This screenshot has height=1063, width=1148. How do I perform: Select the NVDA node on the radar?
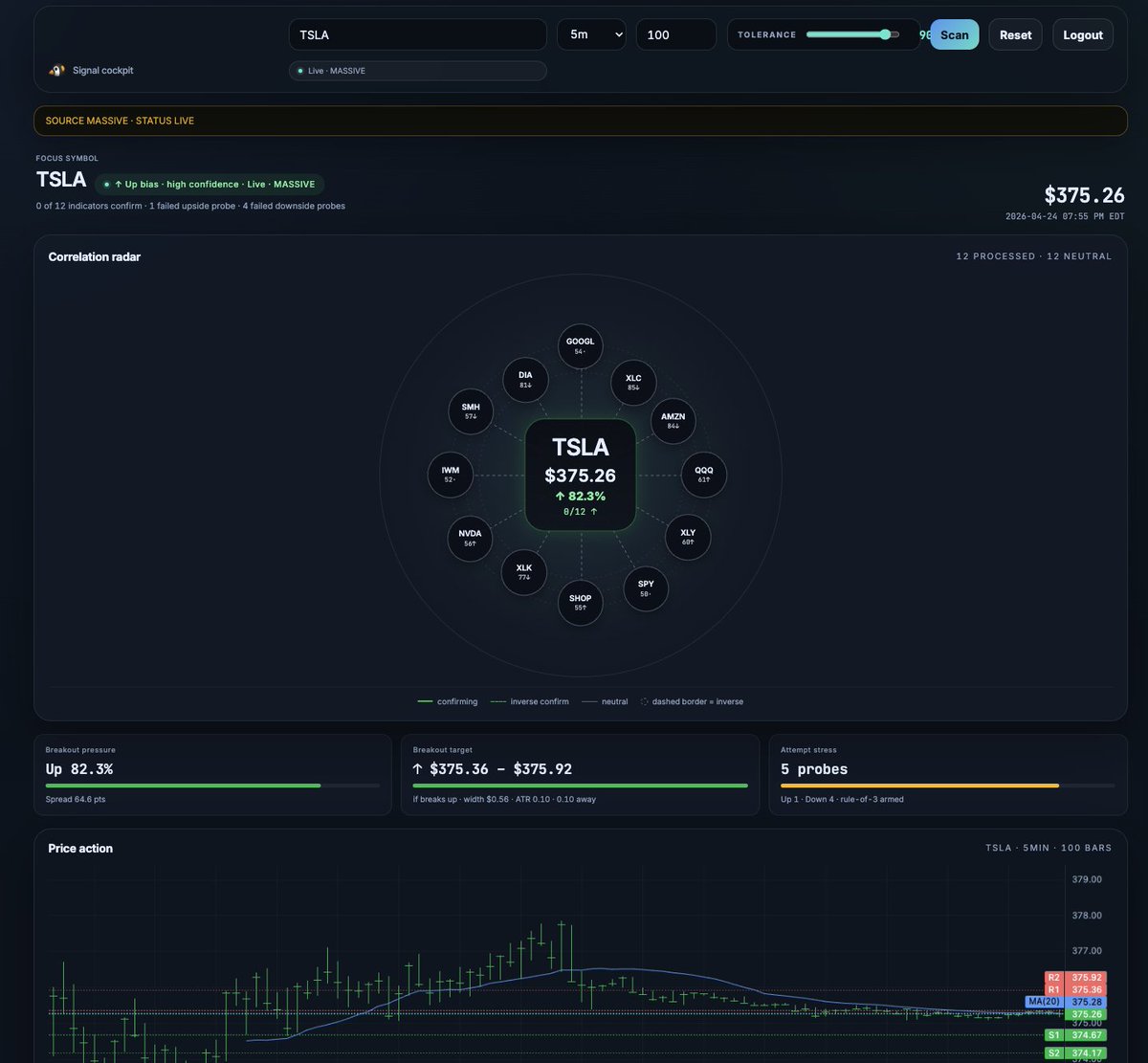pyautogui.click(x=470, y=538)
